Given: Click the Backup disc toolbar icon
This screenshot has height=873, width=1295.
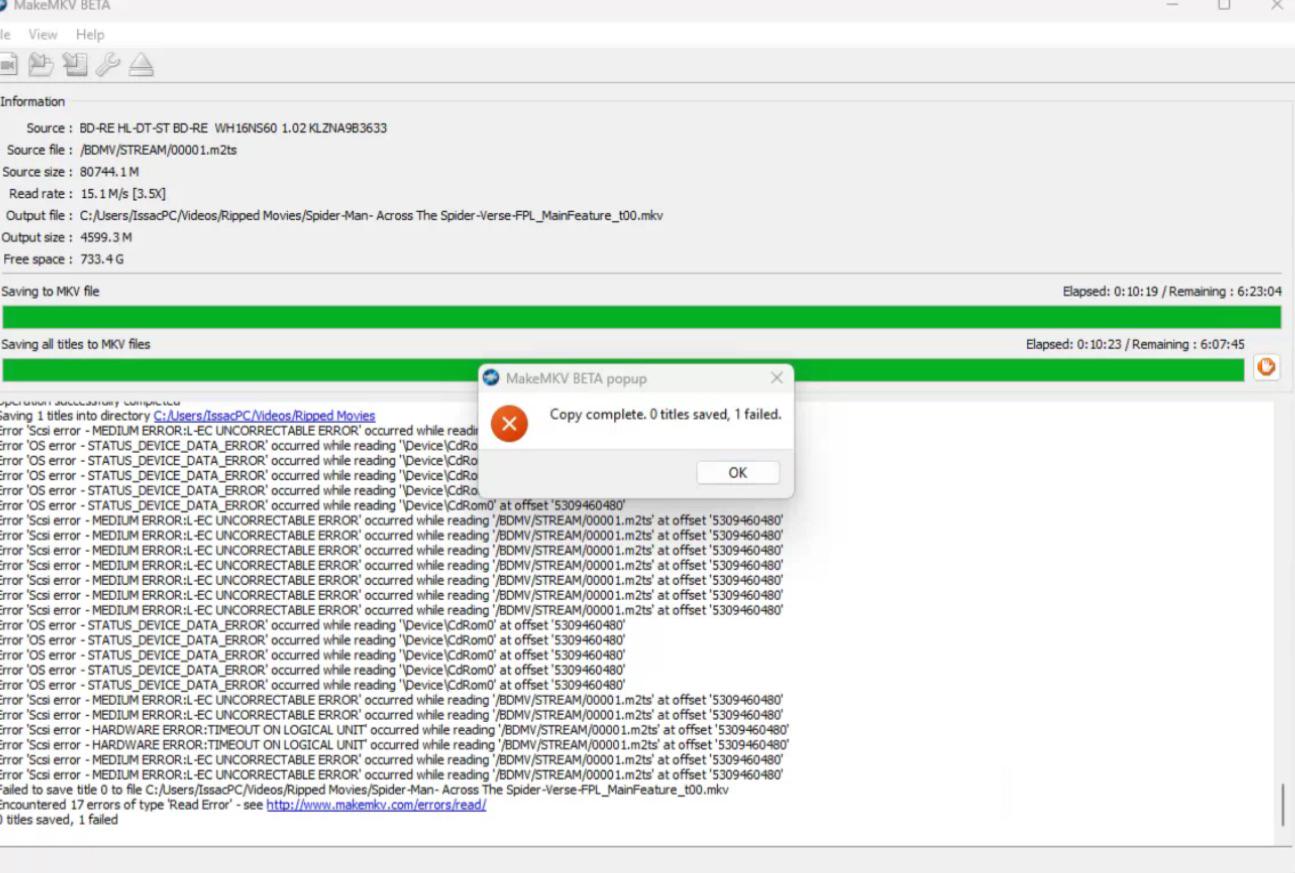Looking at the screenshot, I should coord(75,65).
